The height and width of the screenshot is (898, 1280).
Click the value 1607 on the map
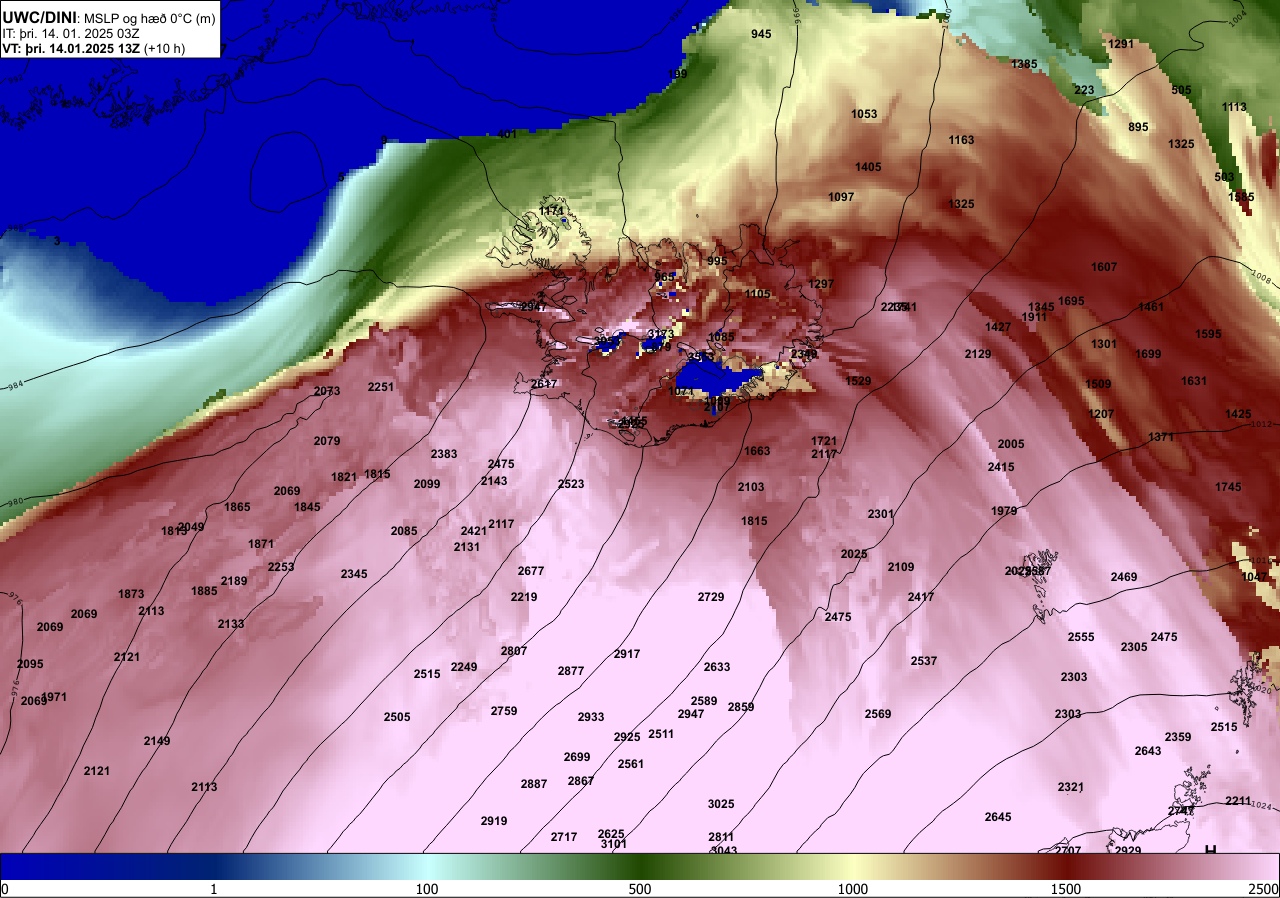click(x=1103, y=267)
